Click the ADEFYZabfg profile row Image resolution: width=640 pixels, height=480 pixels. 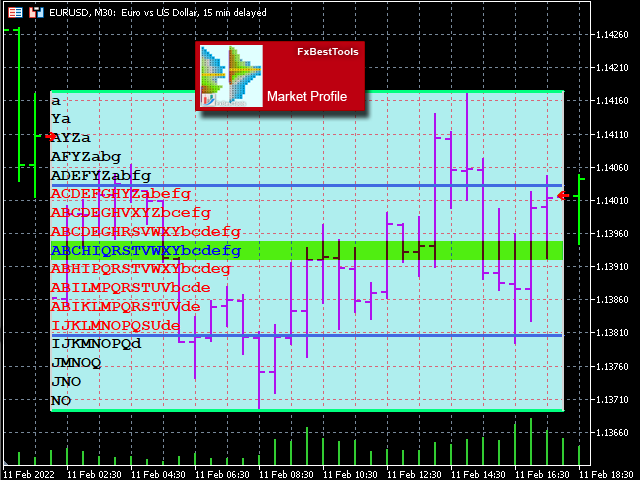[x=101, y=176]
